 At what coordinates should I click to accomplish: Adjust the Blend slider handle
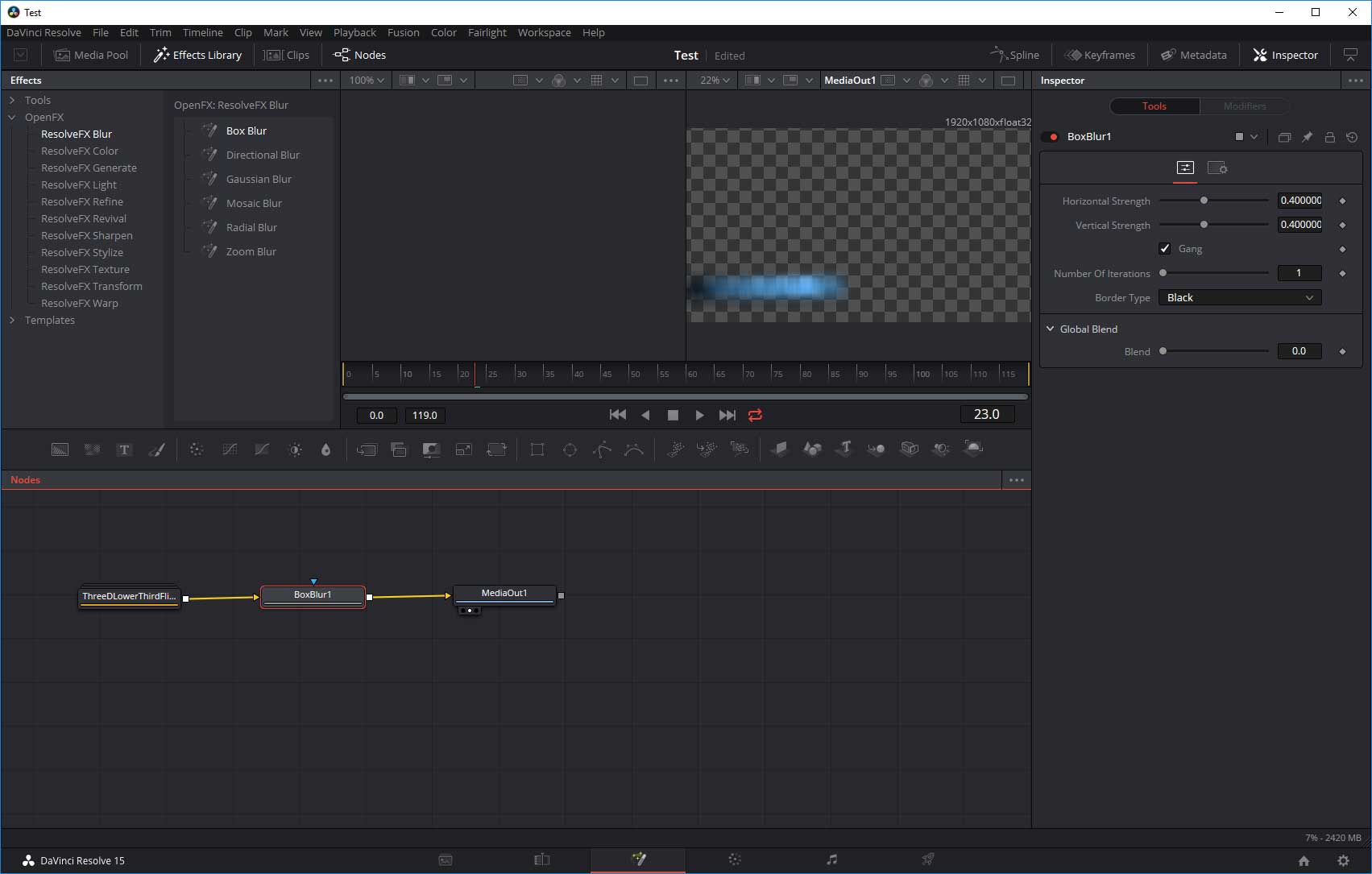[x=1163, y=351]
